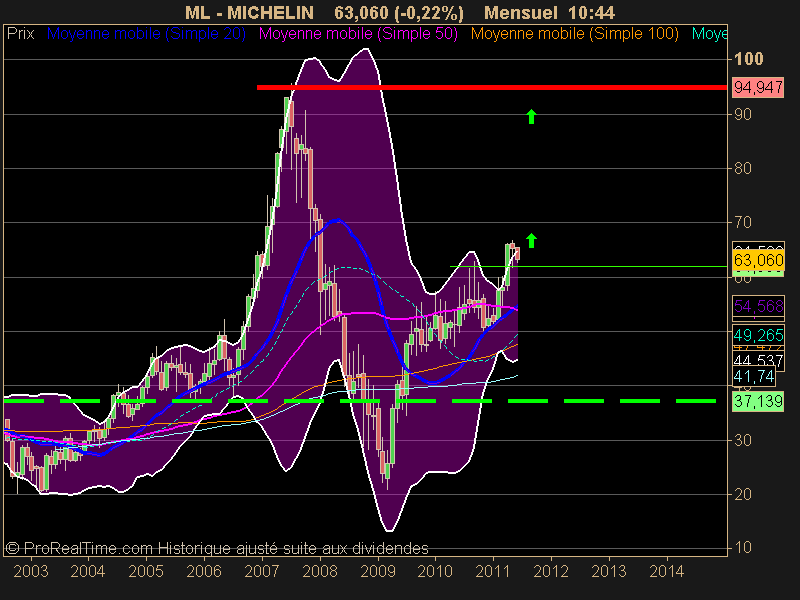Click the red 94,947 price label

(x=758, y=88)
